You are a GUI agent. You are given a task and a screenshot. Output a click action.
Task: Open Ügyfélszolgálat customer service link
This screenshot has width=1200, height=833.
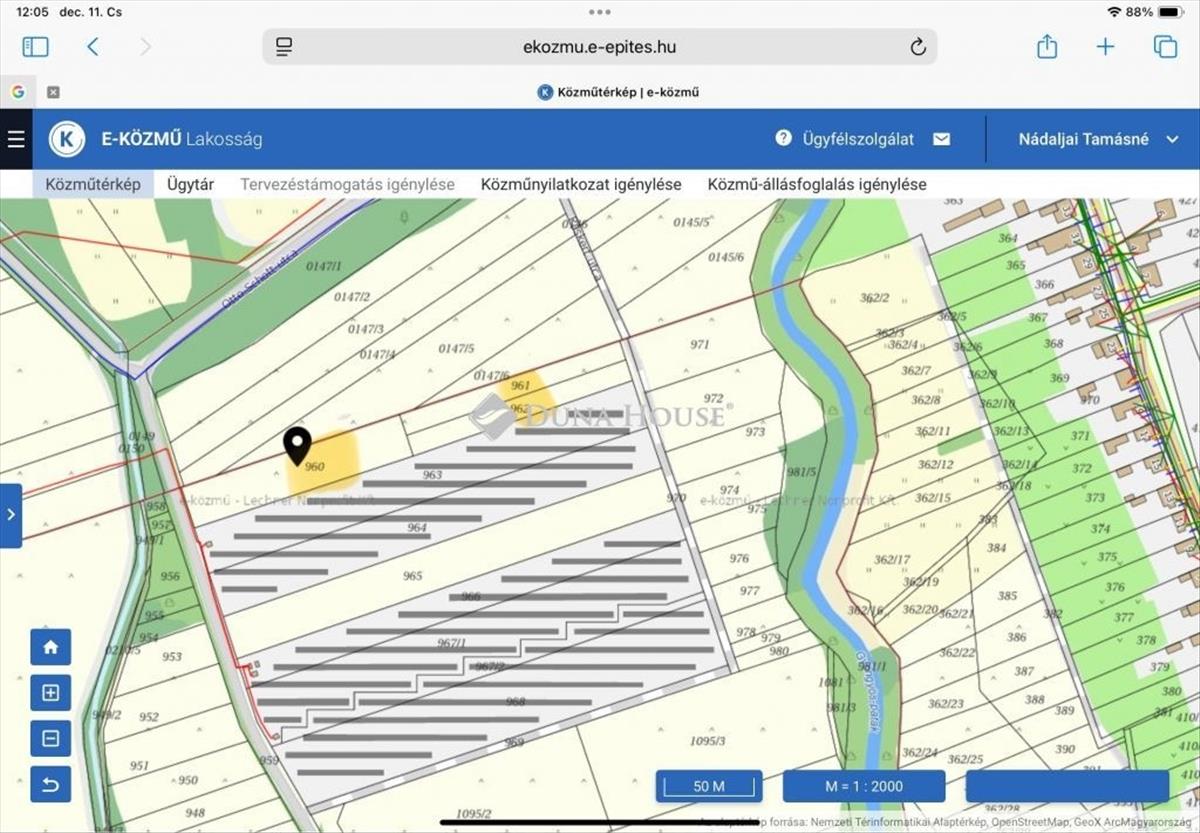[x=845, y=139]
